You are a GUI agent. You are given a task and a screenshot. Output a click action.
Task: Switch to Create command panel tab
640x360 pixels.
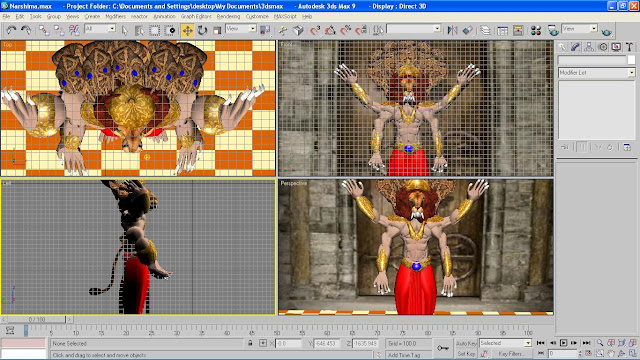click(x=562, y=47)
